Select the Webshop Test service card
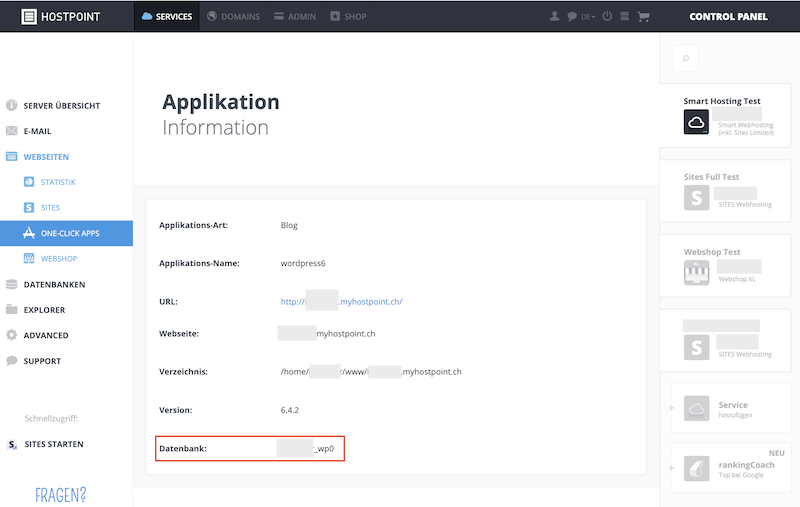The width and height of the screenshot is (800, 507). [725, 266]
